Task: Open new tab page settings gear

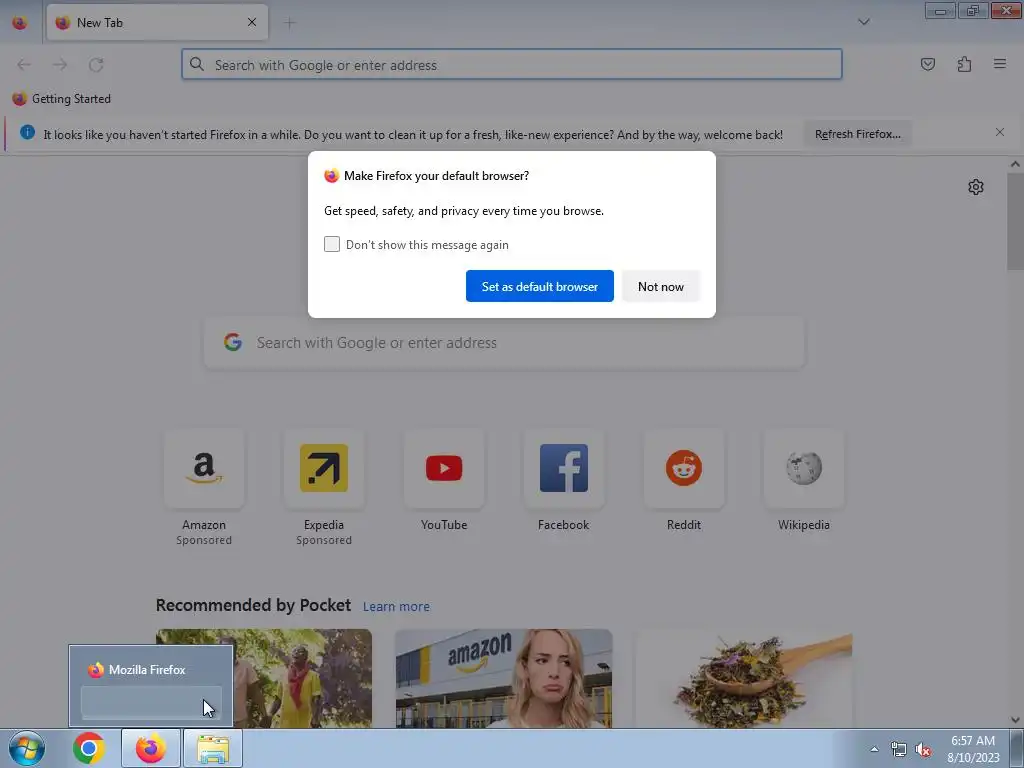Action: point(976,187)
